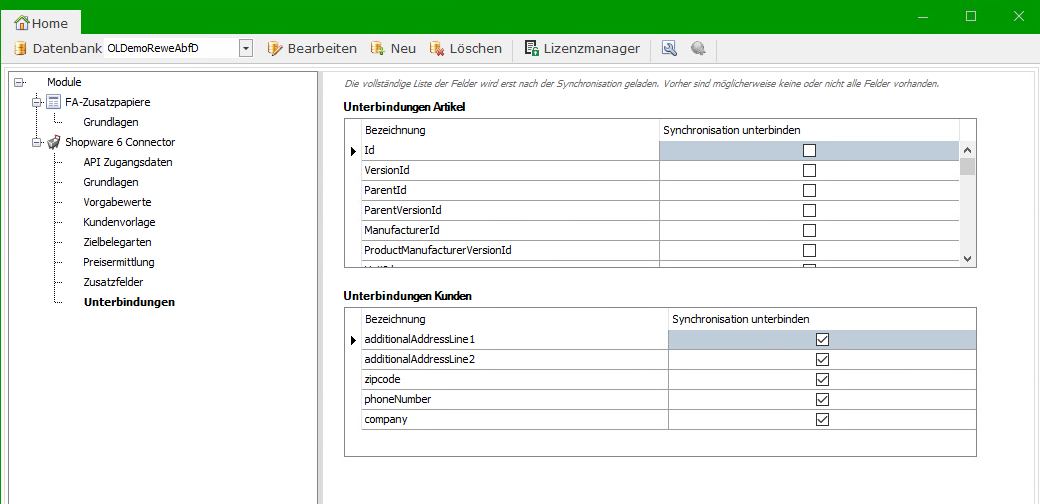1040x504 pixels.
Task: Click the Shopware 6 Connector module icon
Action: pos(54,142)
